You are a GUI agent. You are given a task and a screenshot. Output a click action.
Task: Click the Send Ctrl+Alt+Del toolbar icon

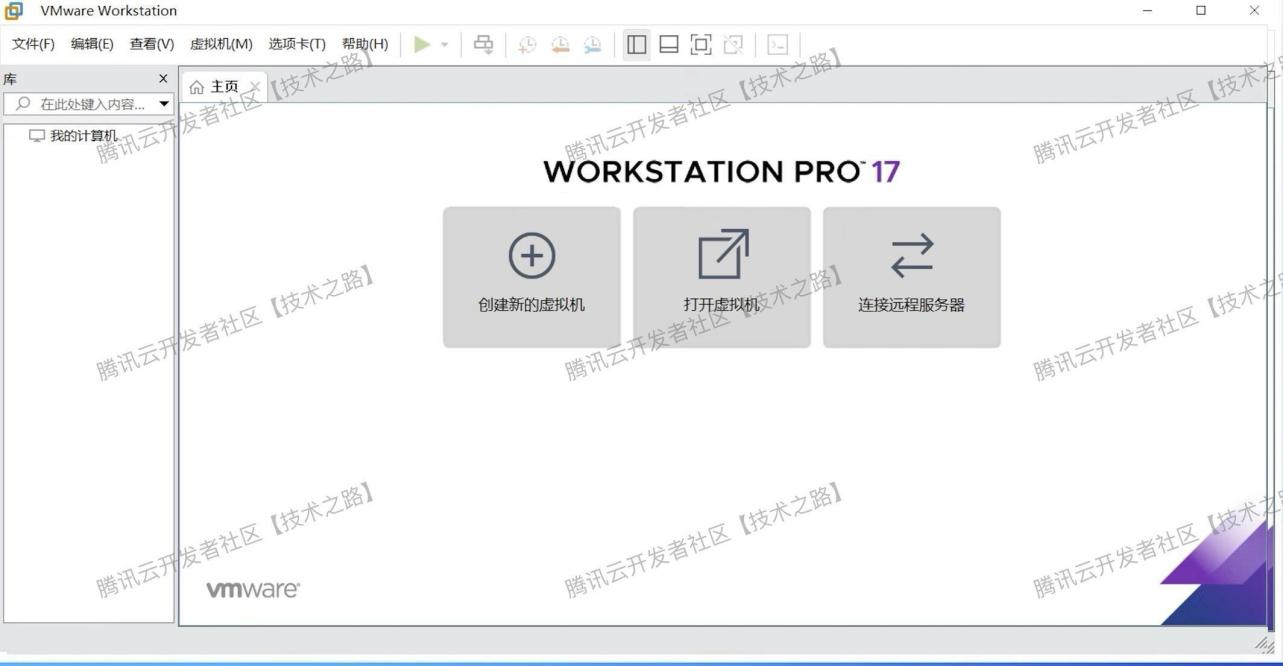pos(482,44)
